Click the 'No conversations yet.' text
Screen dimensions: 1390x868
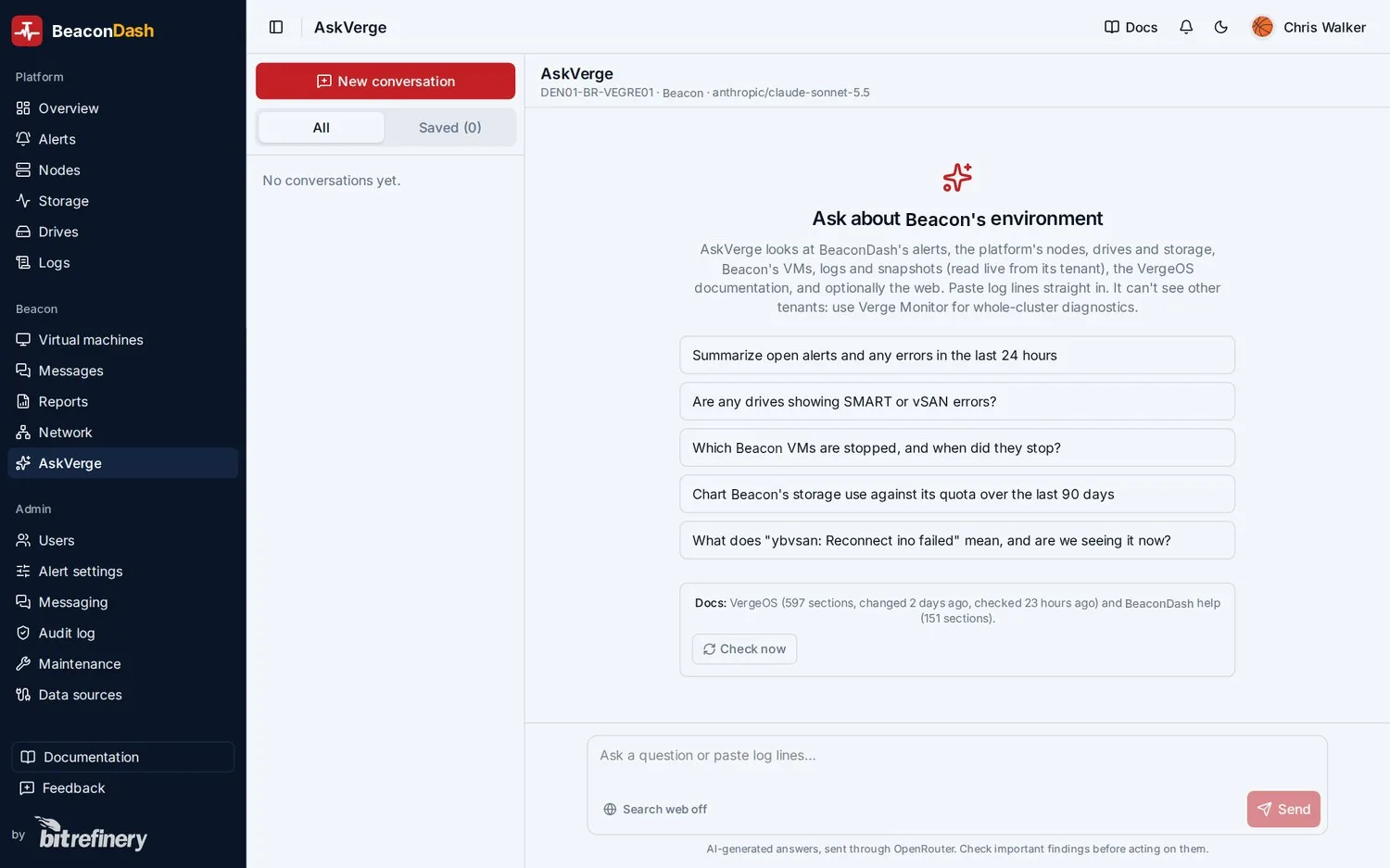click(x=332, y=181)
